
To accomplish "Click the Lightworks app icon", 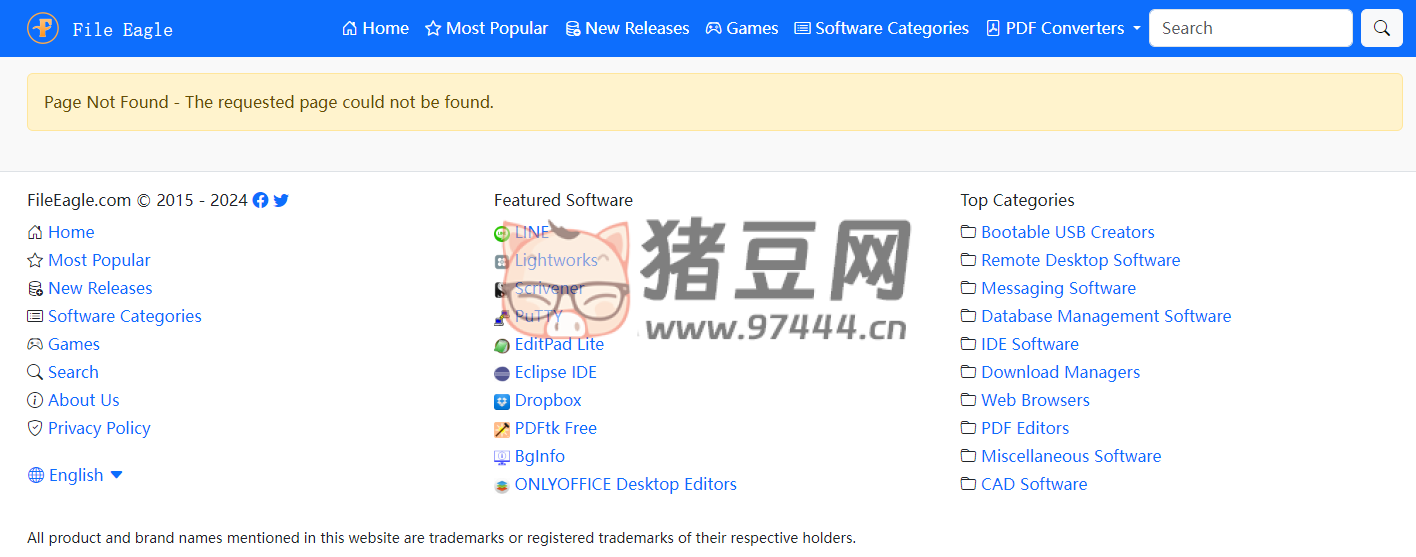I will pos(502,261).
